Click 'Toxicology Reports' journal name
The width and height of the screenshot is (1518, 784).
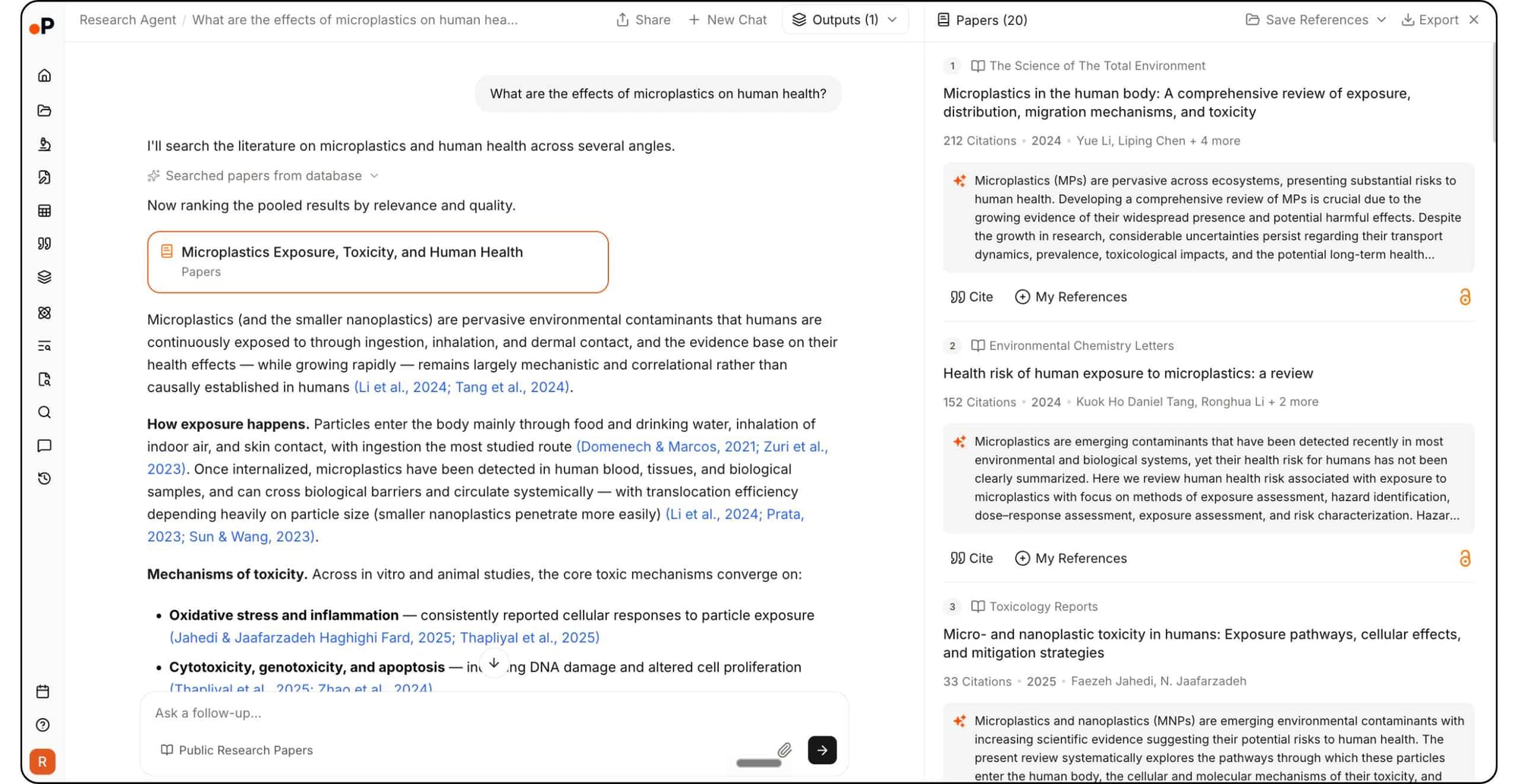1044,607
